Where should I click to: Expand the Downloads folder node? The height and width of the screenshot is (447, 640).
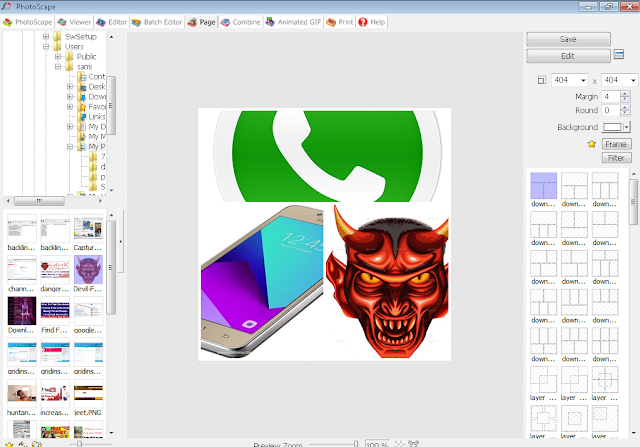tap(70, 96)
